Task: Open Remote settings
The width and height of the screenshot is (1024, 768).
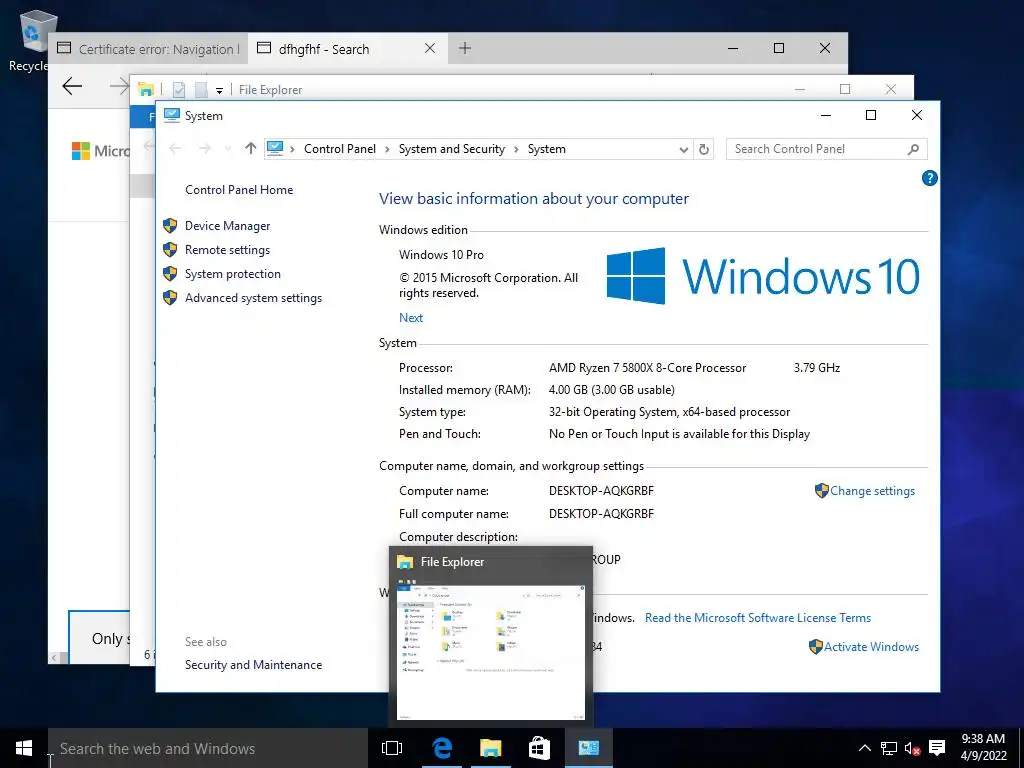Action: click(x=227, y=250)
